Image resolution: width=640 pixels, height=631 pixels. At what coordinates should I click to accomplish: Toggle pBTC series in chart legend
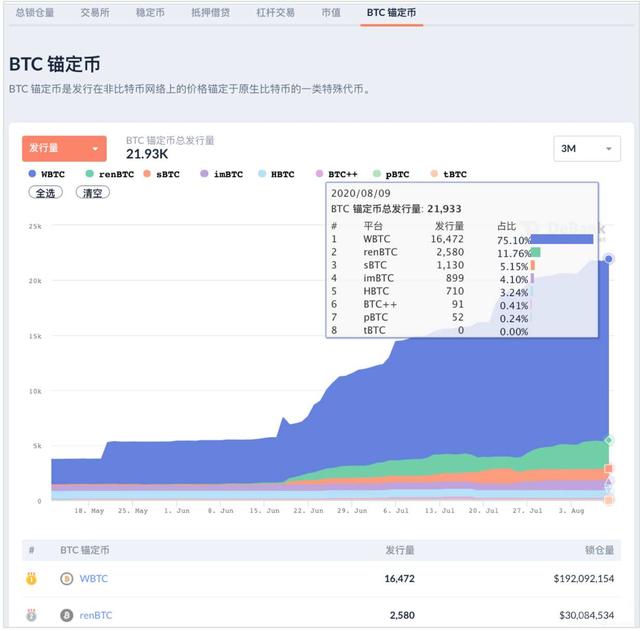(x=391, y=174)
